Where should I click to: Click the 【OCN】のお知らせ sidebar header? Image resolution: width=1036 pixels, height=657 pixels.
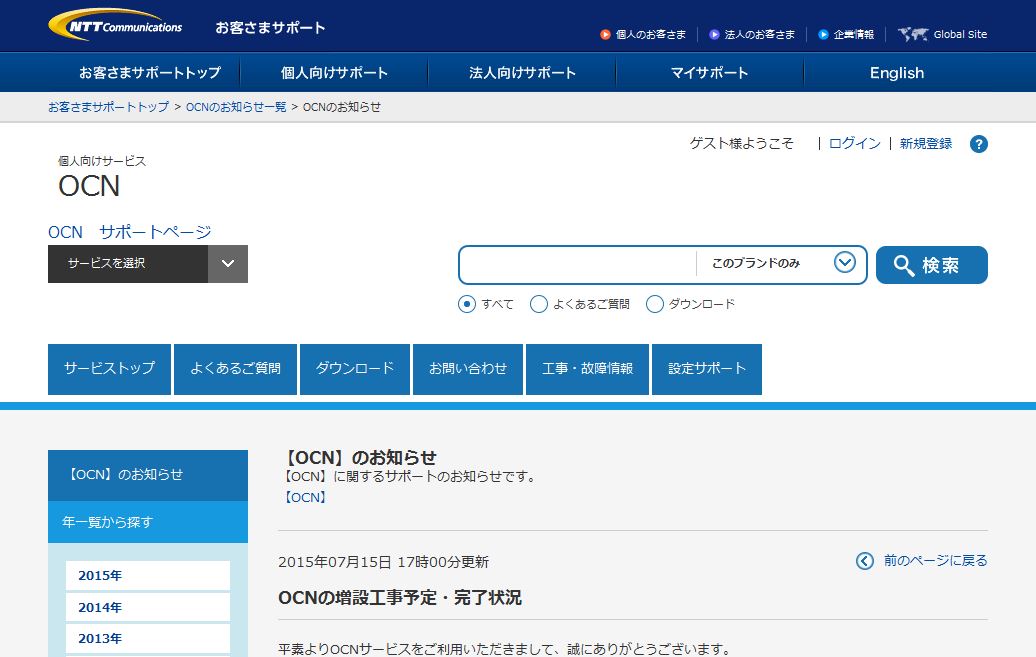click(148, 475)
